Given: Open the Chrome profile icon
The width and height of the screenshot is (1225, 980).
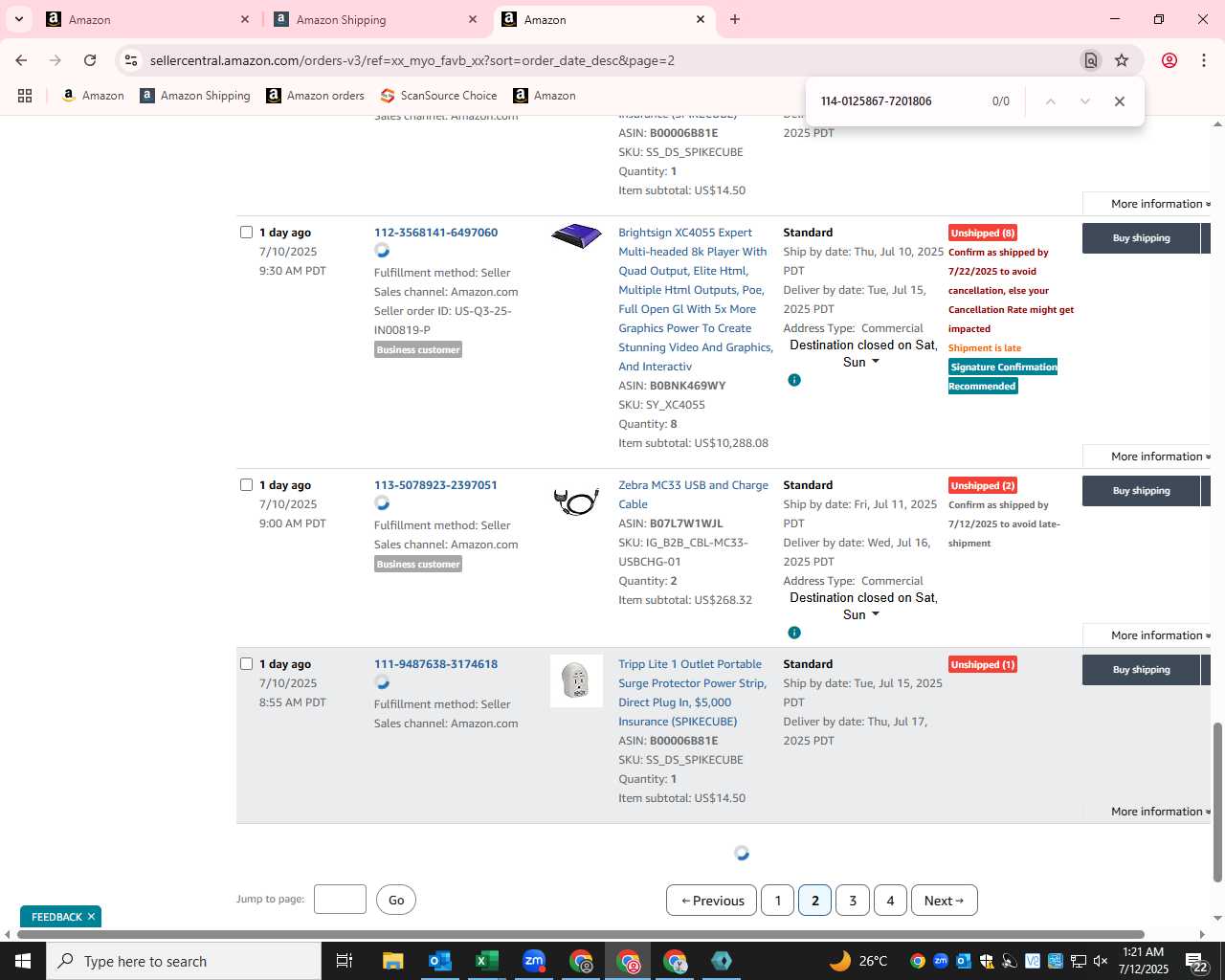Looking at the screenshot, I should [x=1169, y=60].
